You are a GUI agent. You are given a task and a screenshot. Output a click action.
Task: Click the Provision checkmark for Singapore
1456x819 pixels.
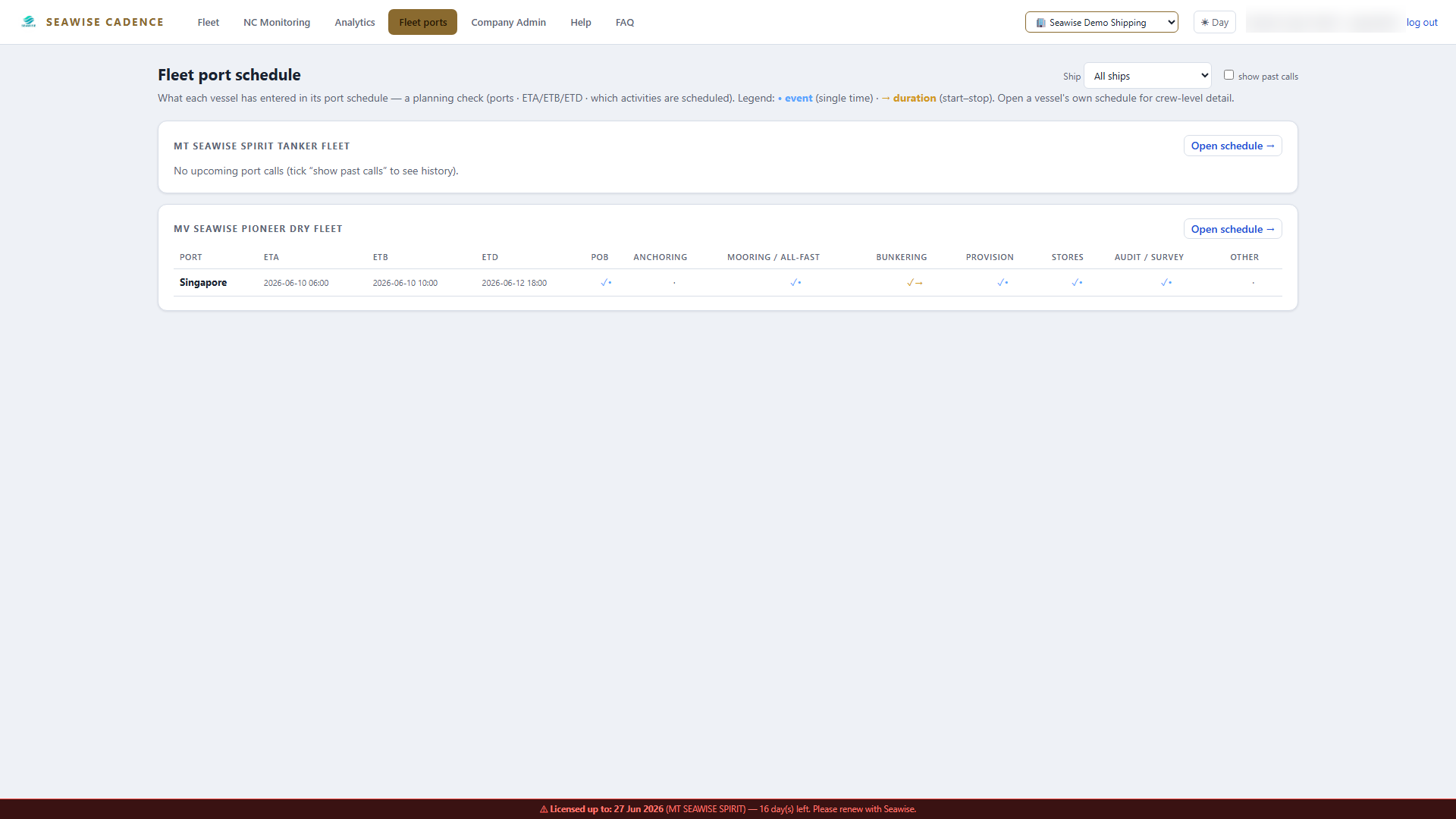pyautogui.click(x=1003, y=283)
